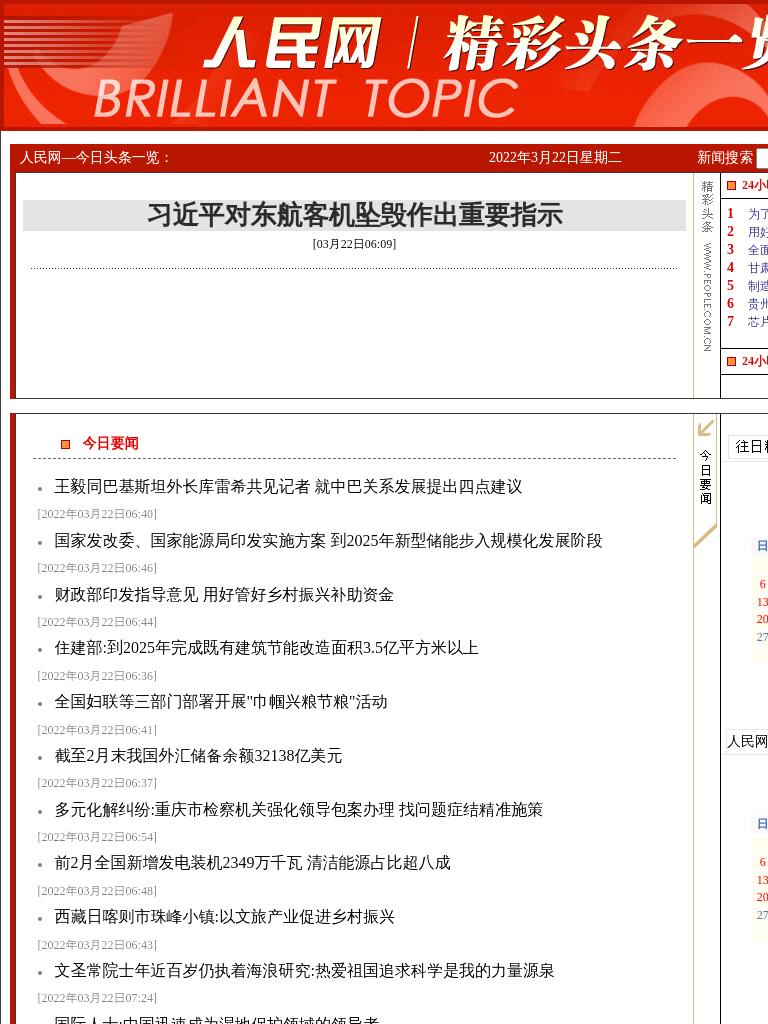
Task: Open 住建部 building energy-saving renovation article
Action: point(266,648)
